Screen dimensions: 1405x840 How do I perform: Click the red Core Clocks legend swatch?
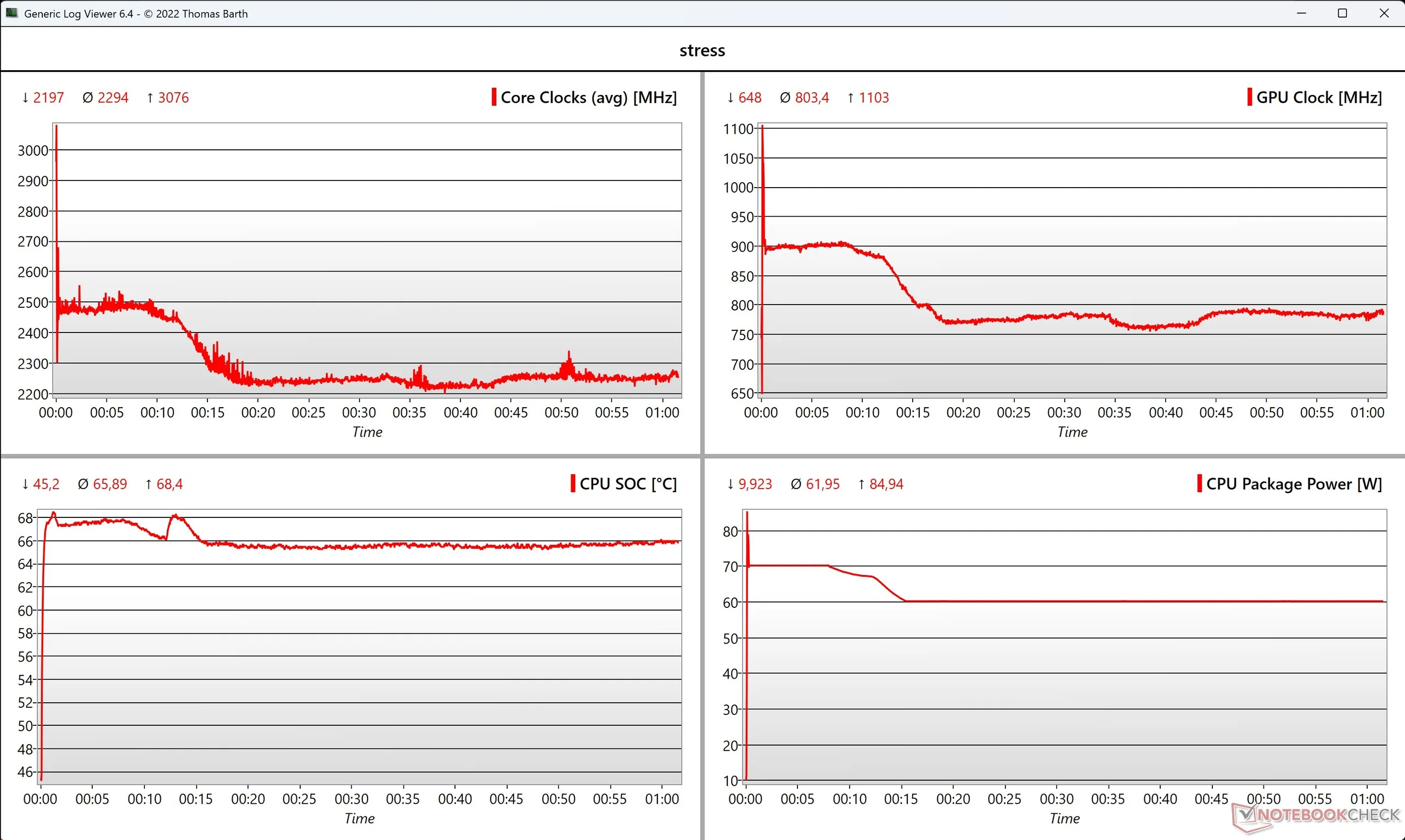click(493, 97)
